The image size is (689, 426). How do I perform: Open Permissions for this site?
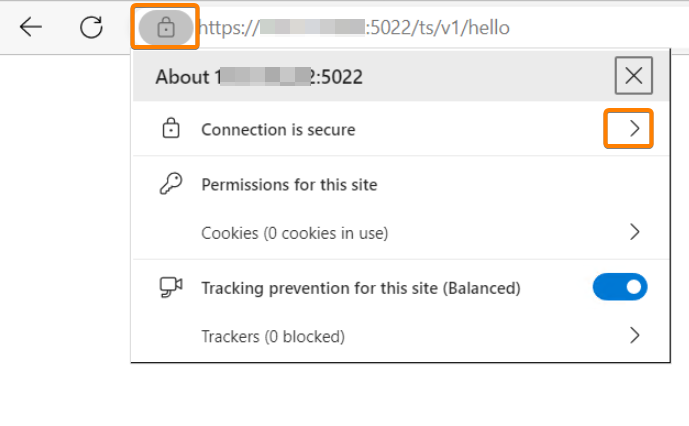[x=289, y=184]
